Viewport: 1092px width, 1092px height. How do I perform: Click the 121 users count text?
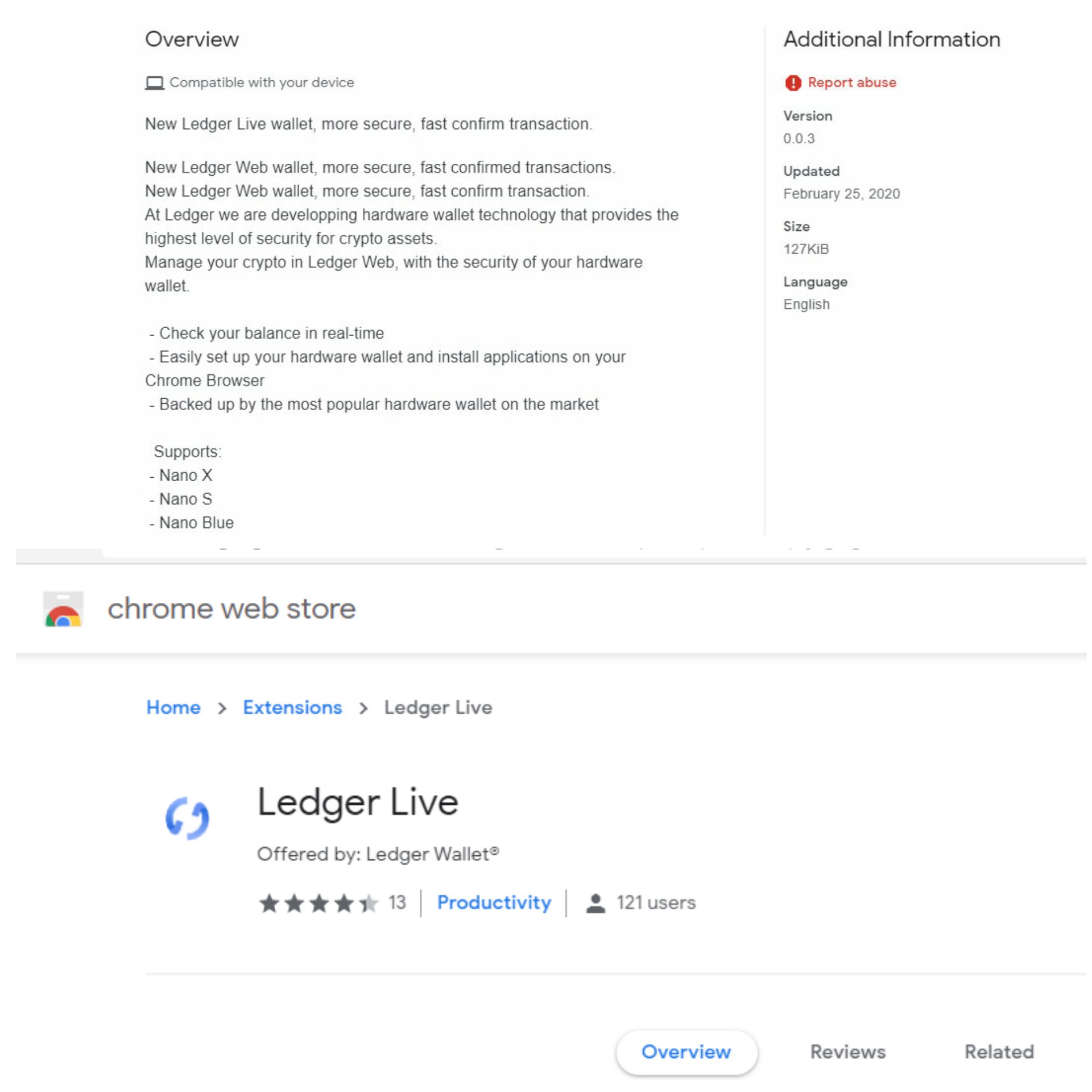point(656,903)
